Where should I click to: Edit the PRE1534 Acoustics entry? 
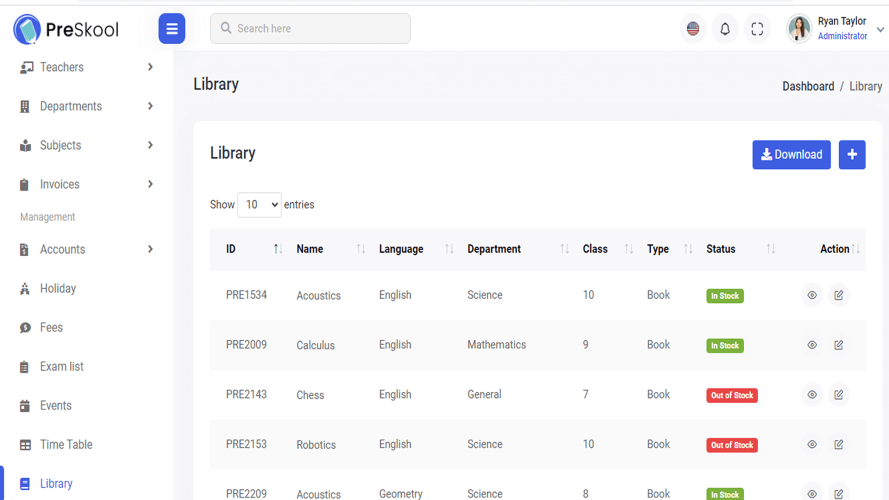839,295
